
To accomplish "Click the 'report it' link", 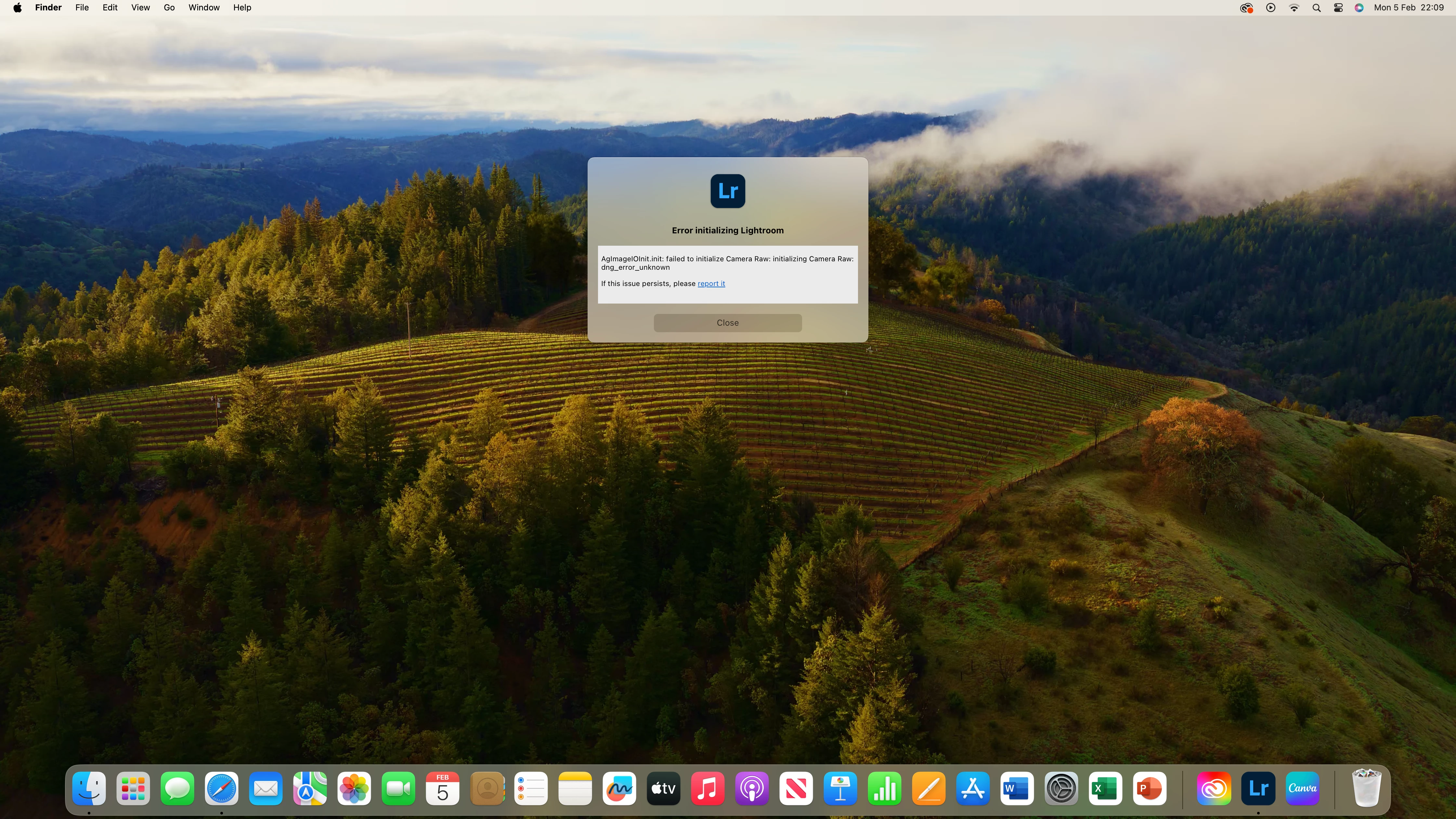I will [711, 284].
